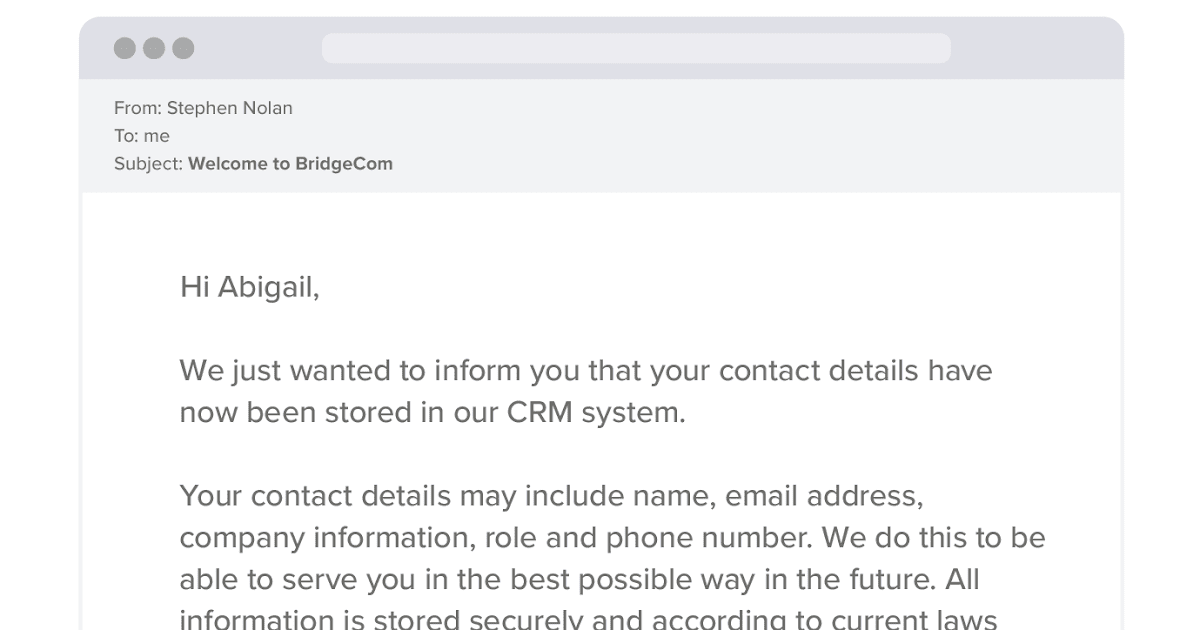
Task: Click the words "email address"
Action: coord(820,496)
